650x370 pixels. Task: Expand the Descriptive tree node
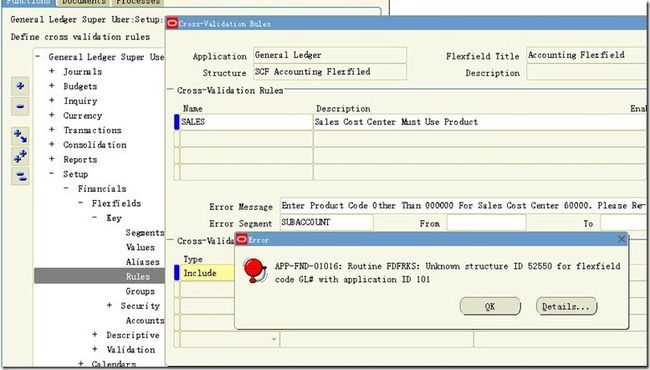pos(95,335)
